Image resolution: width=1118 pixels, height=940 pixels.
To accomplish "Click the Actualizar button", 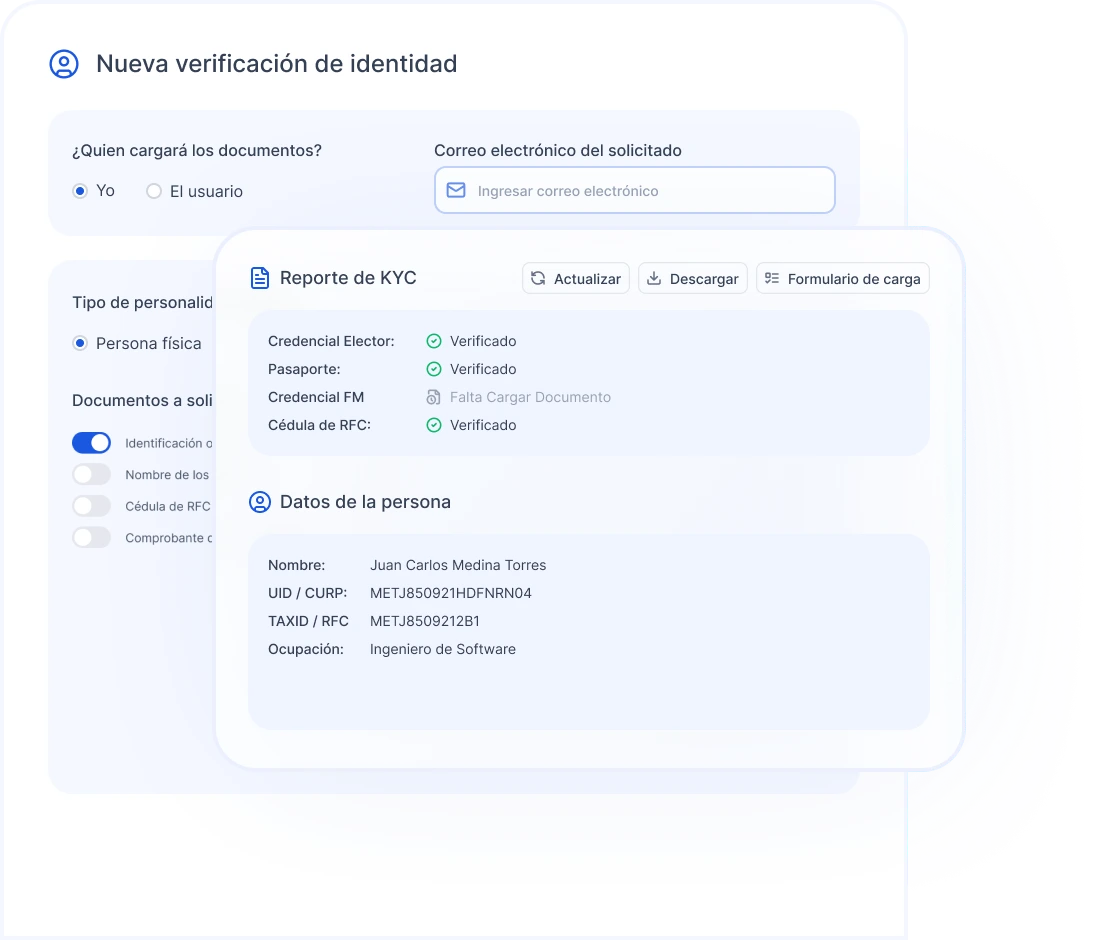I will pos(576,278).
